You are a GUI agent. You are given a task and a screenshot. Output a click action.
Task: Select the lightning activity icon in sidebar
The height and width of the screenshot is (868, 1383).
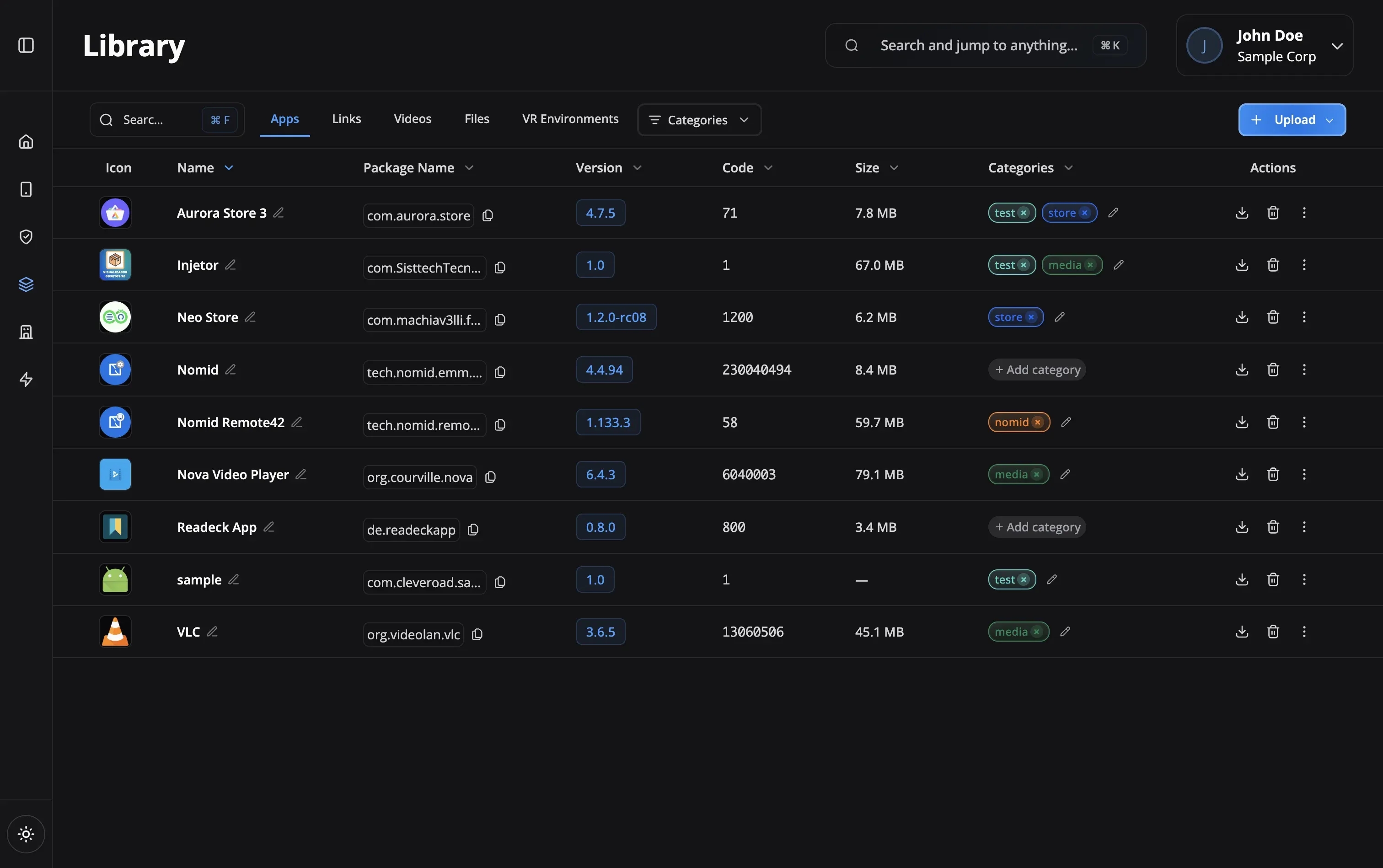tap(25, 380)
